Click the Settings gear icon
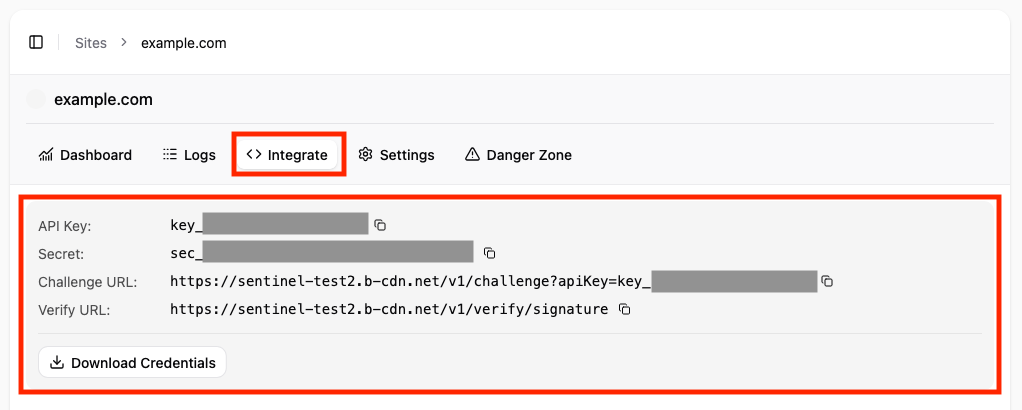The height and width of the screenshot is (410, 1022). (365, 154)
